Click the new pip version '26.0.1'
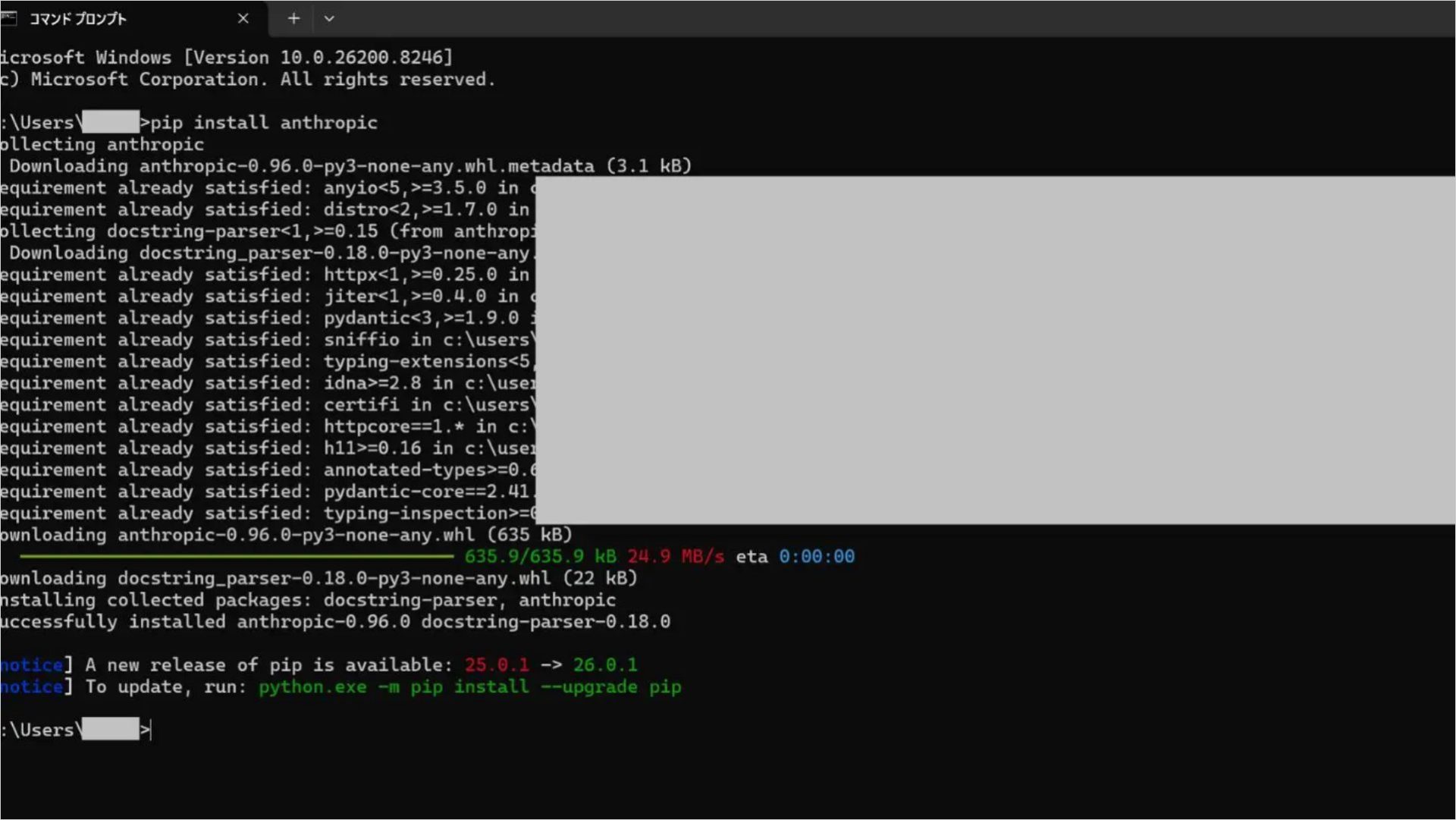 (605, 665)
